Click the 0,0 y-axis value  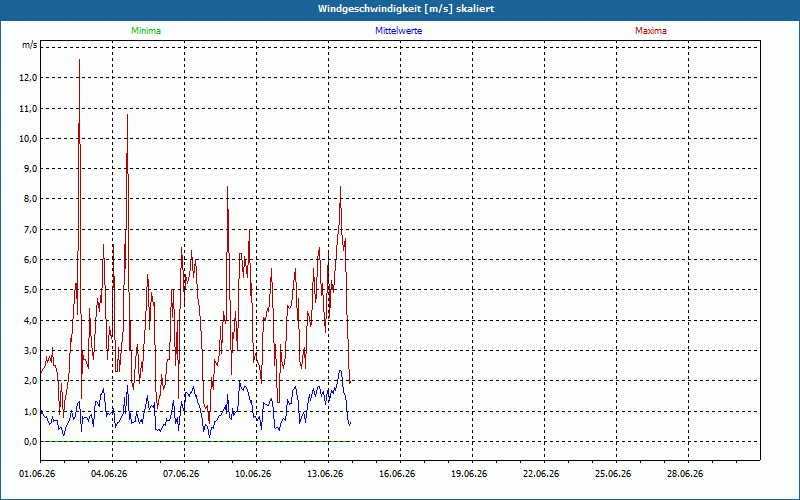tap(31, 441)
